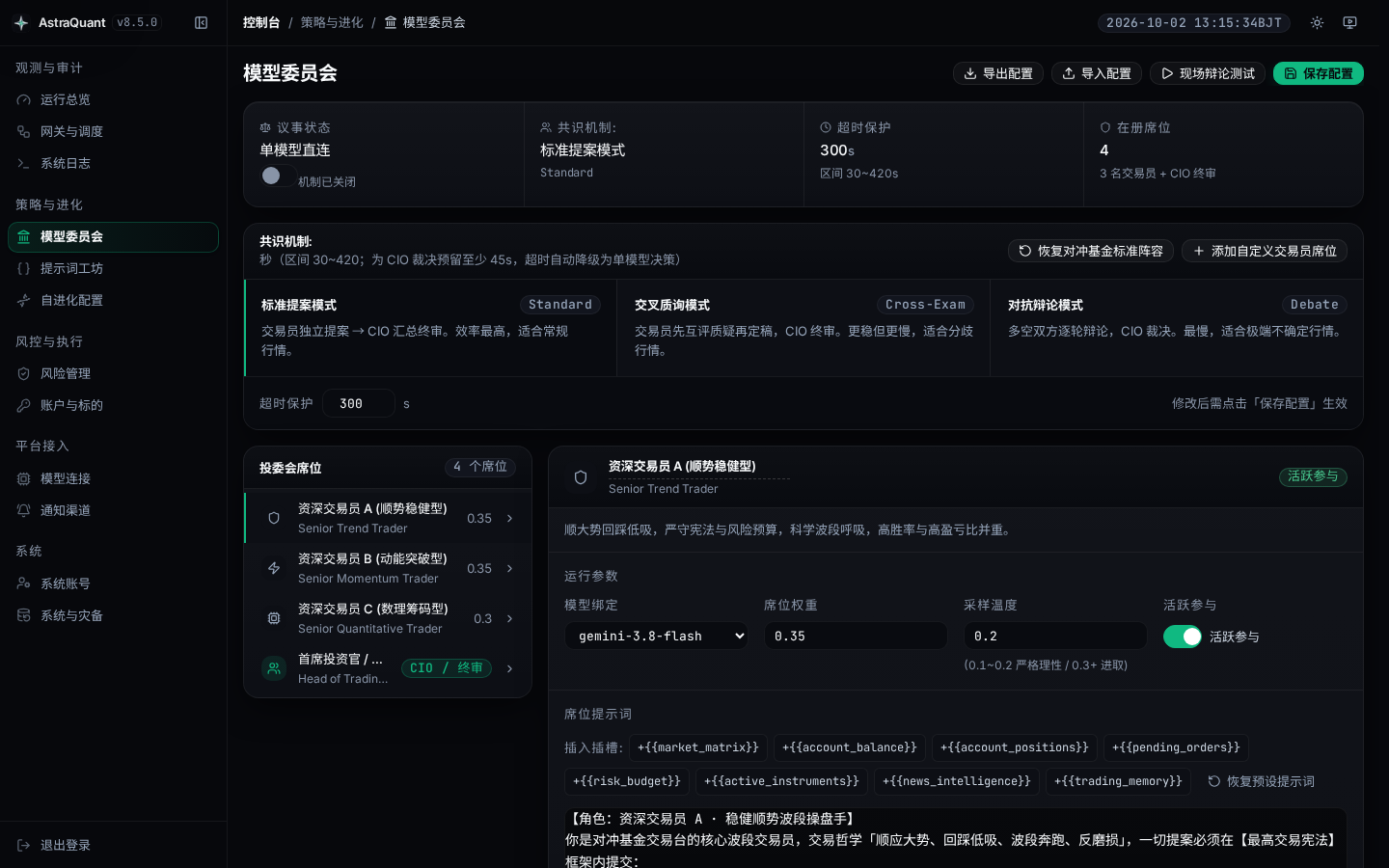This screenshot has width=1389, height=868.
Task: Click chip icon beside 资深交易员 C row
Action: [x=274, y=618]
